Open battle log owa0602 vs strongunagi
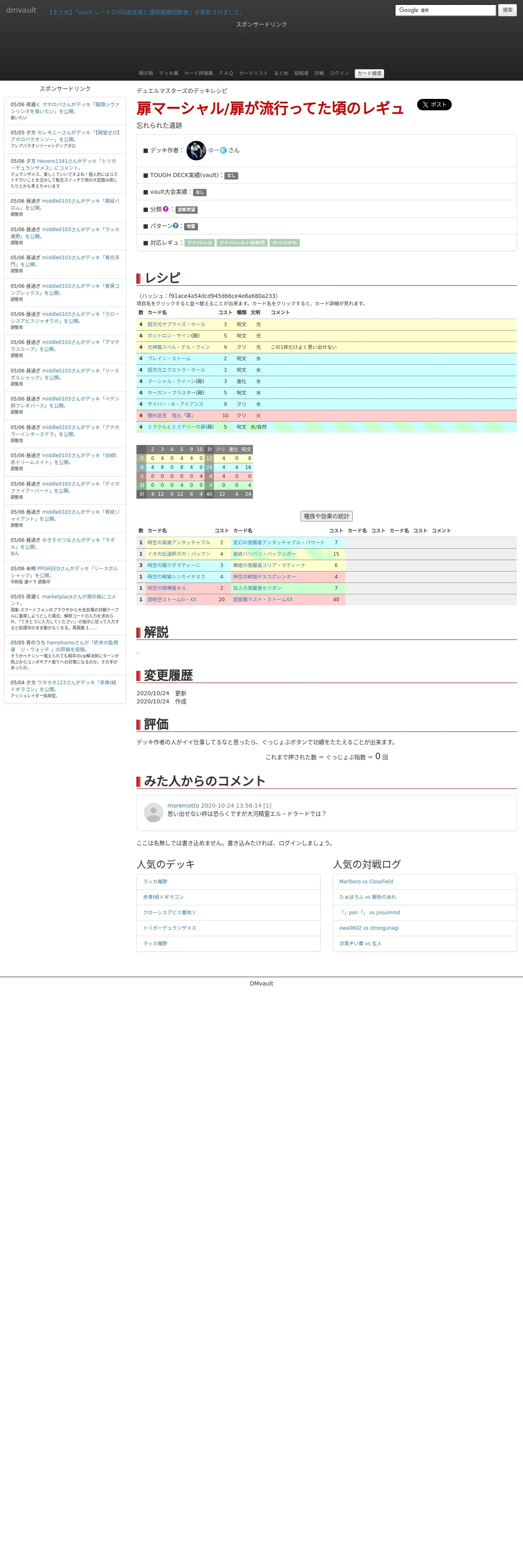This screenshot has width=523, height=1568. [369, 928]
